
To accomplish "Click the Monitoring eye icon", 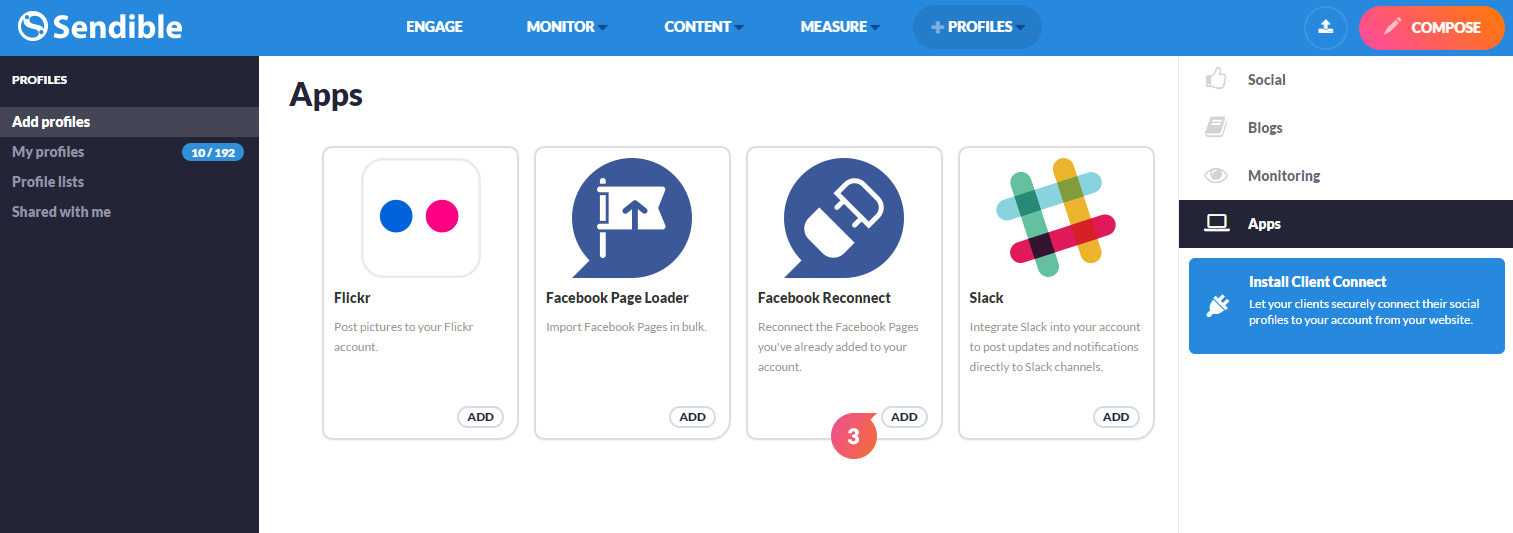I will pyautogui.click(x=1215, y=175).
